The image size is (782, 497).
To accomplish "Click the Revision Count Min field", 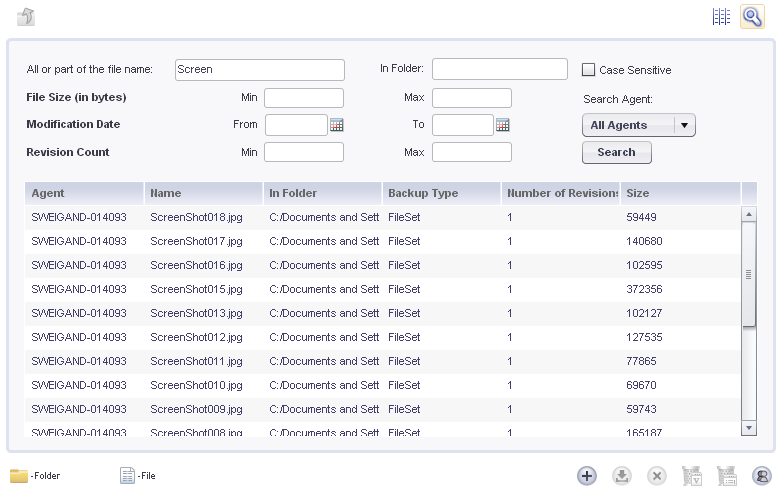I will coord(304,152).
